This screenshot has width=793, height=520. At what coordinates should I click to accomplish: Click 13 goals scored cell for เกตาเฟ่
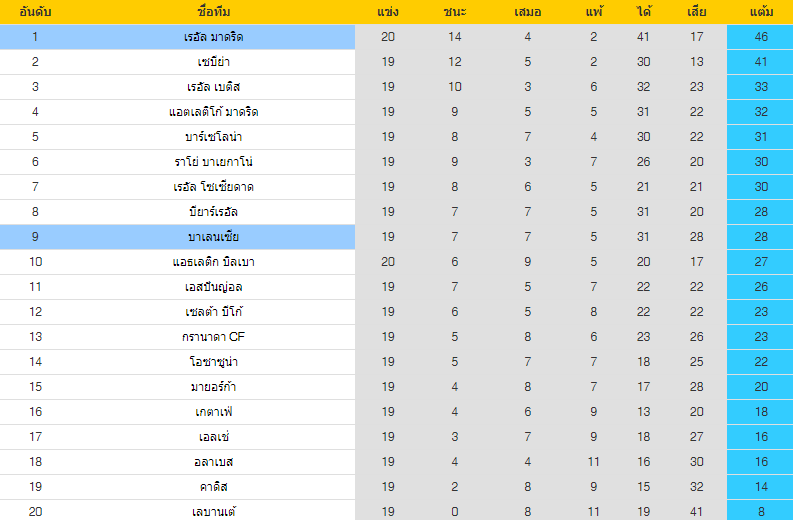[643, 412]
